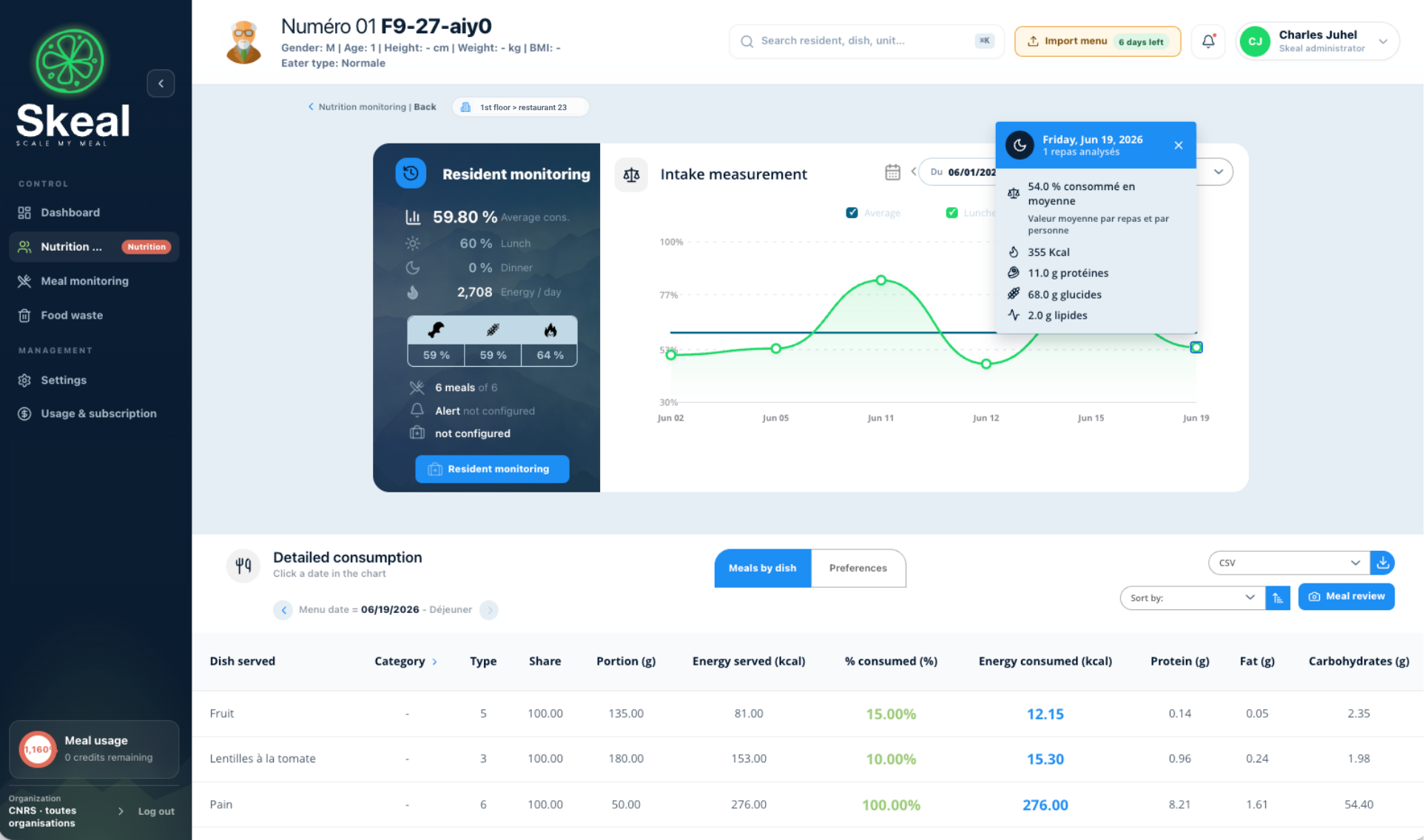Switch to the Preferences tab

click(858, 568)
